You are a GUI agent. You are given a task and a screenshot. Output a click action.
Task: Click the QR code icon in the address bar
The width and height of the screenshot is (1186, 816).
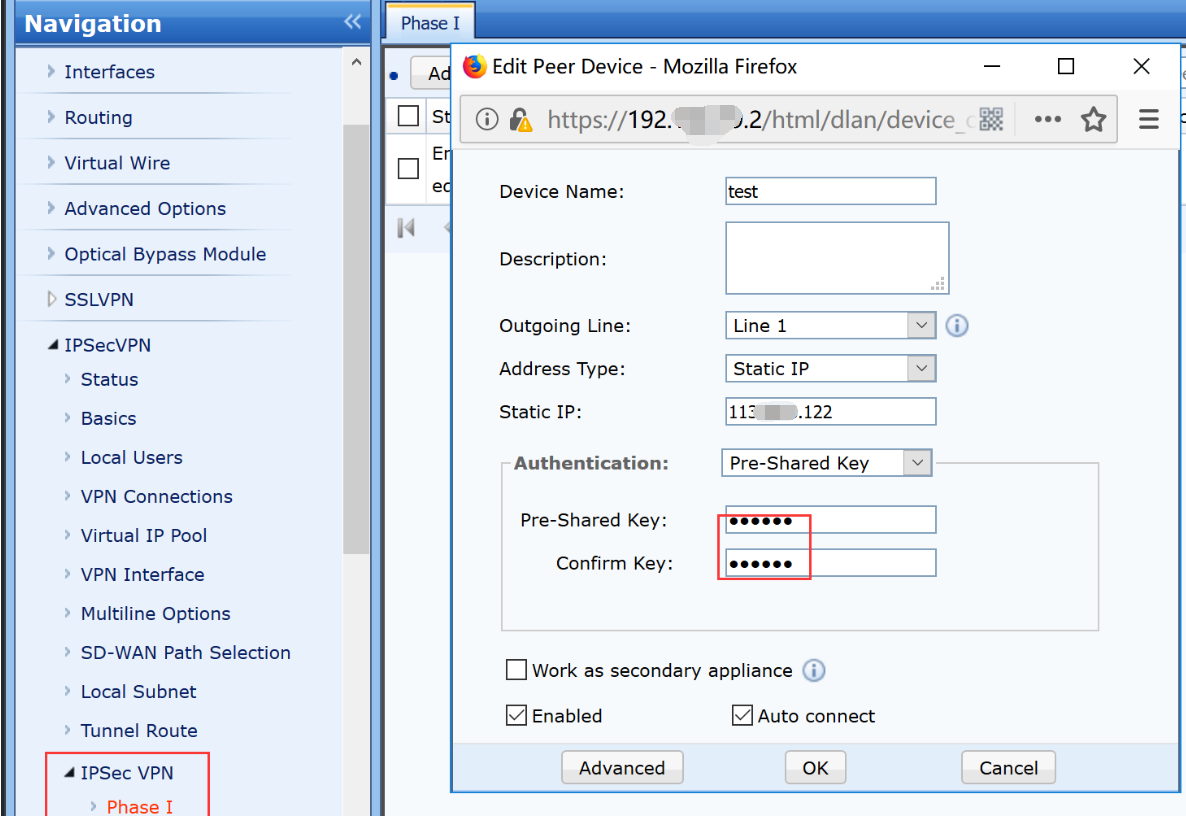(x=991, y=119)
